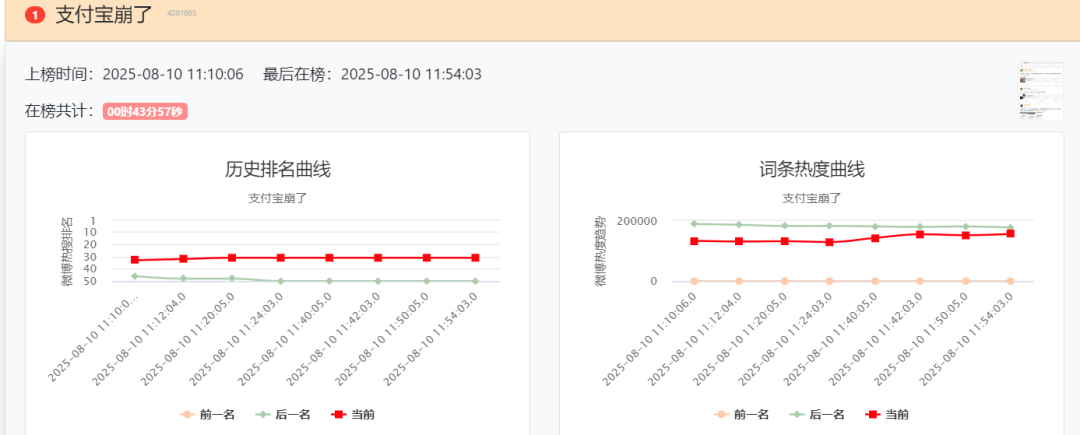Click the 最后在榜 2025-08-10 11:54:03 text
Screen dimensions: 1080x435
tap(372, 74)
